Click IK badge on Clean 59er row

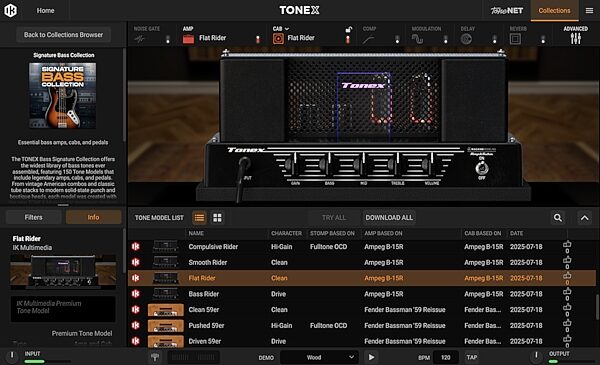click(x=135, y=310)
